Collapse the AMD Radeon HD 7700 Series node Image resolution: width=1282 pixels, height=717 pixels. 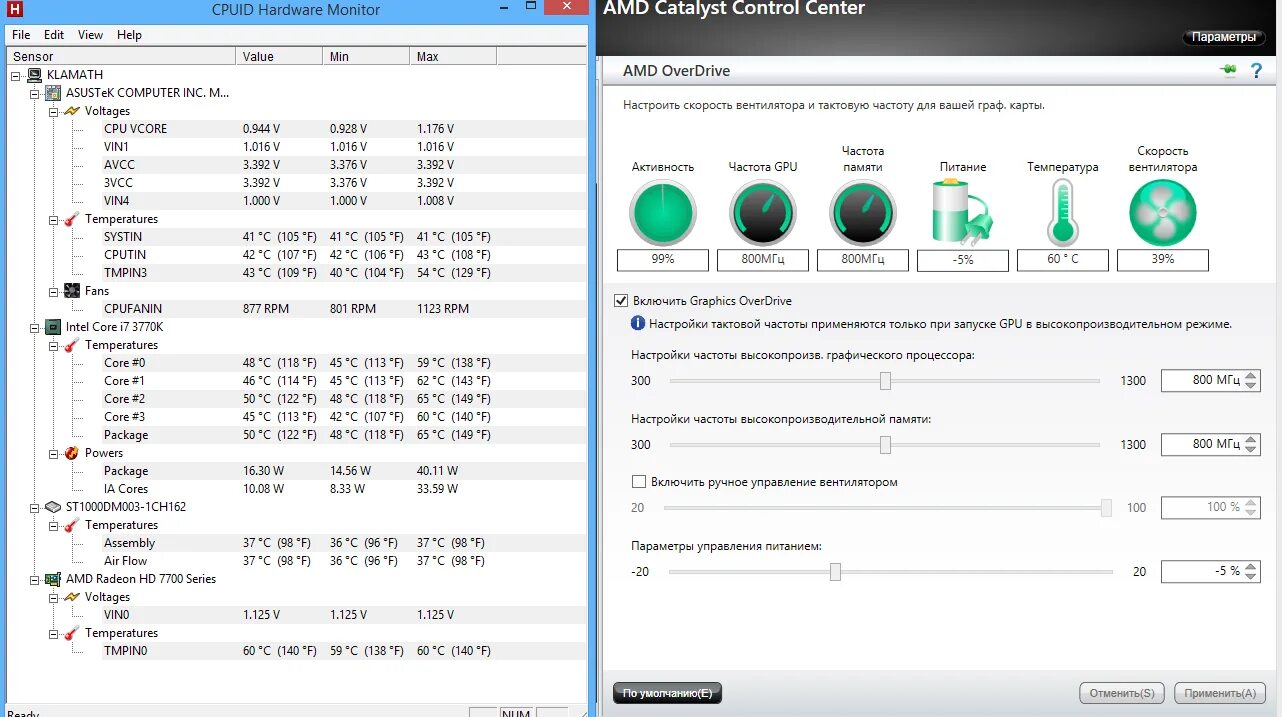click(x=35, y=579)
